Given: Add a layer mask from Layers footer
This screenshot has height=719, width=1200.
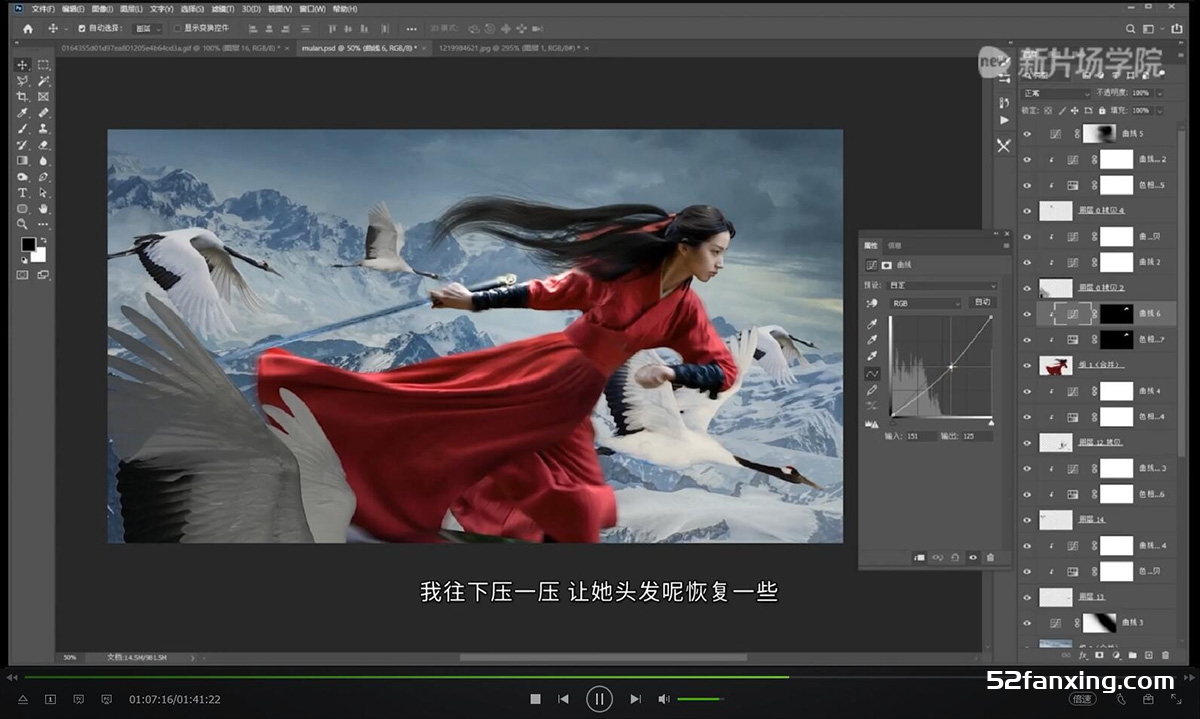Looking at the screenshot, I should (x=1099, y=656).
